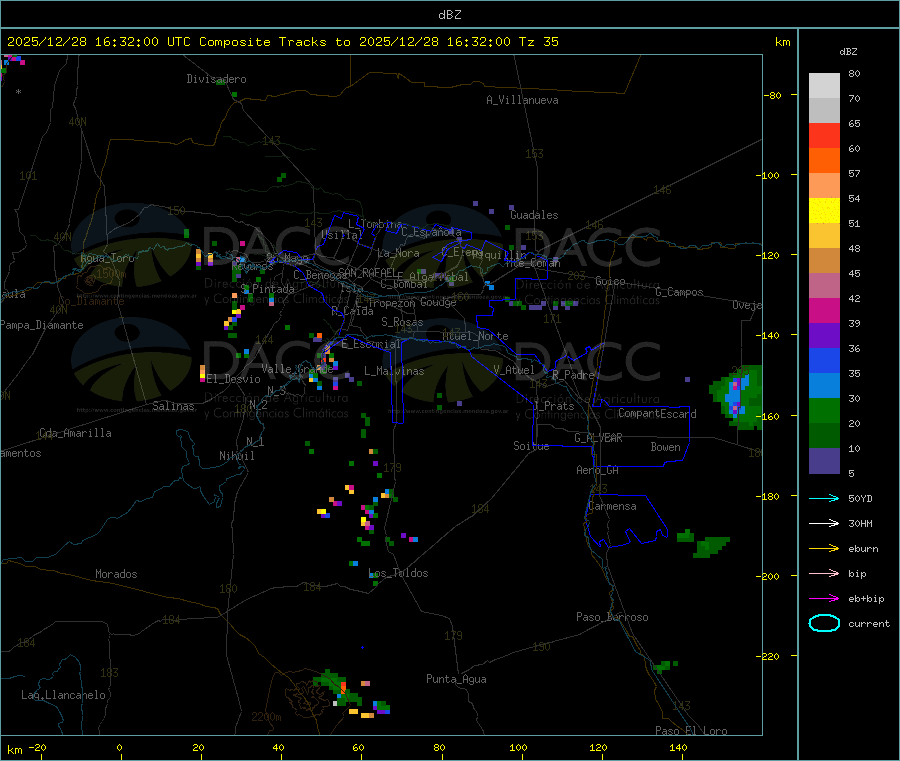900x761 pixels.
Task: Click the CompantEscard map label
Action: point(657,413)
